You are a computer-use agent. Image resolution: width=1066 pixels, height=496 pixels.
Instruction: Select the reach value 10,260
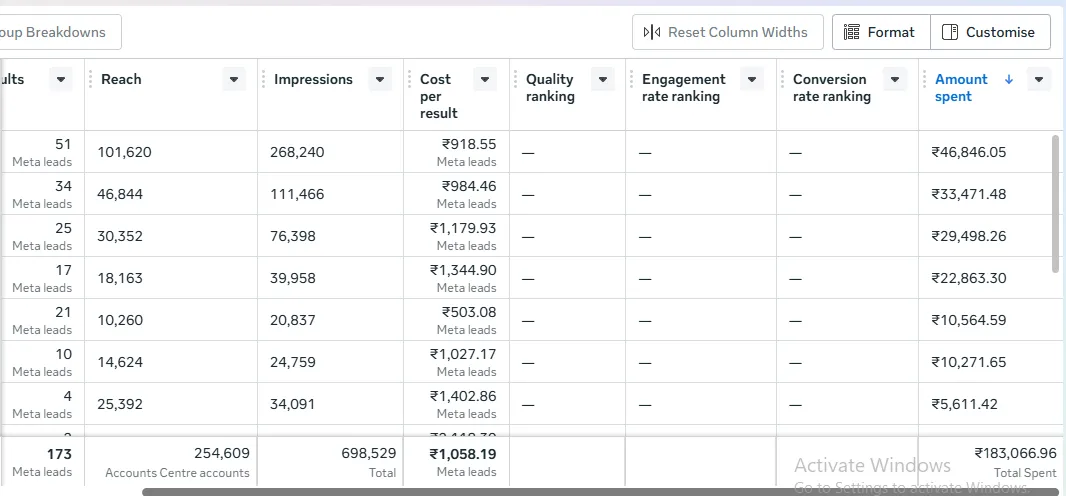coord(120,320)
